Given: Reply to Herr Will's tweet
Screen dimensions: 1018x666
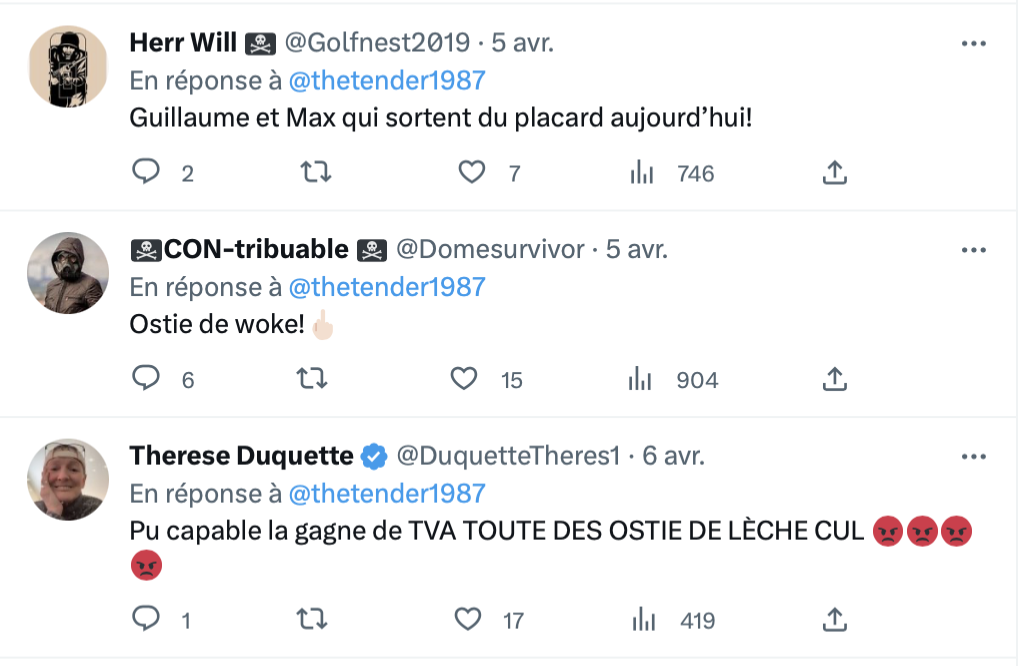Looking at the screenshot, I should coord(146,172).
